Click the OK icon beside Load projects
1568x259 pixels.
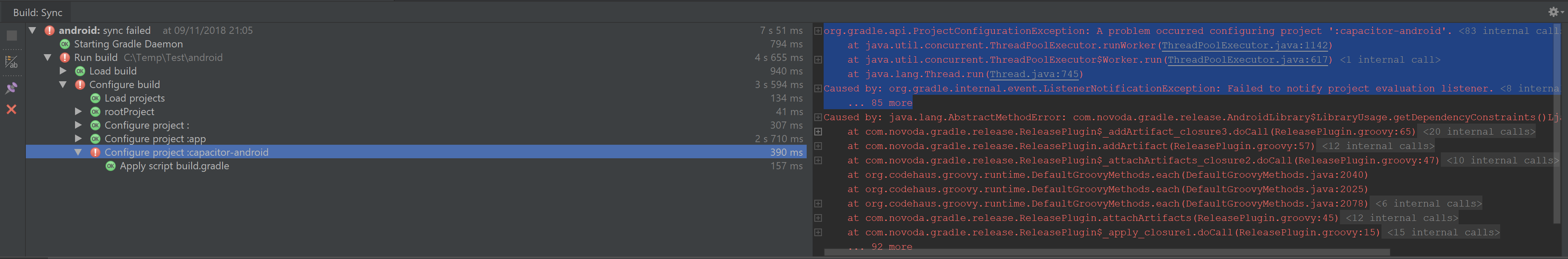[95, 98]
